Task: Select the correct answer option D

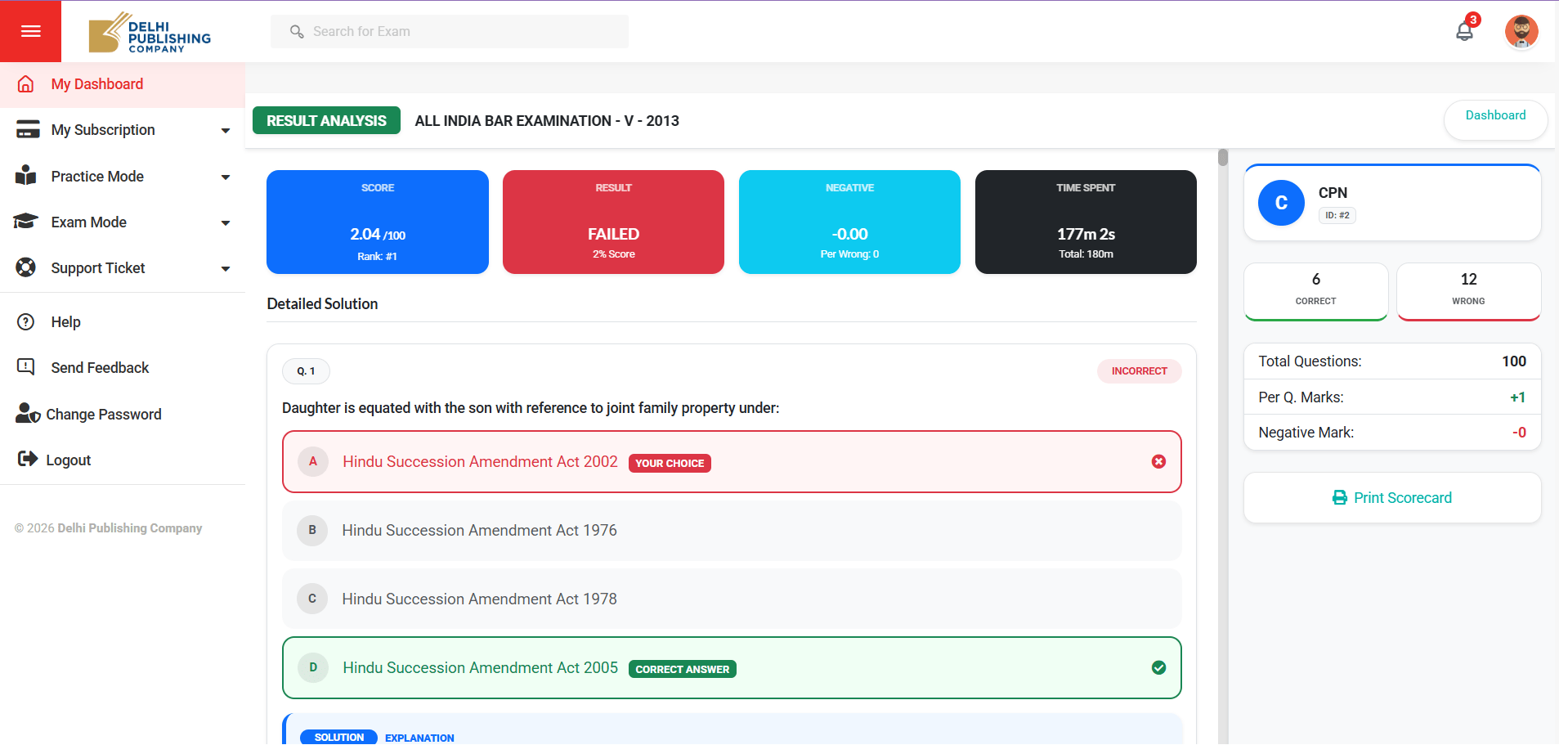Action: point(731,667)
